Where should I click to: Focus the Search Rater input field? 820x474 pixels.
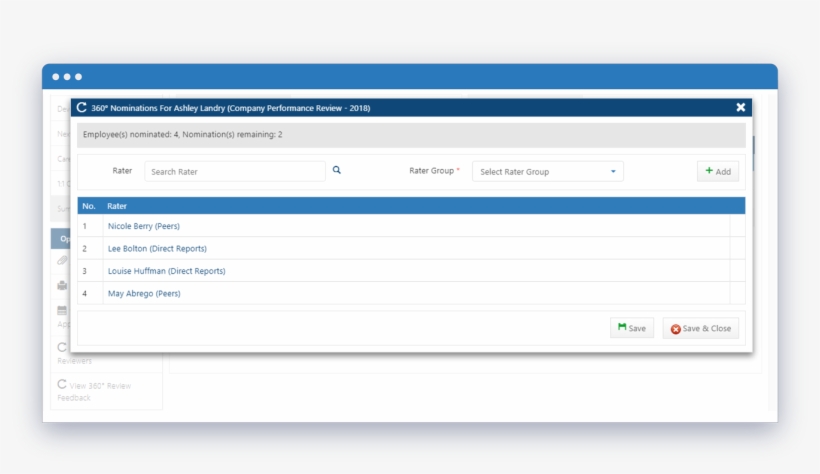click(x=235, y=172)
